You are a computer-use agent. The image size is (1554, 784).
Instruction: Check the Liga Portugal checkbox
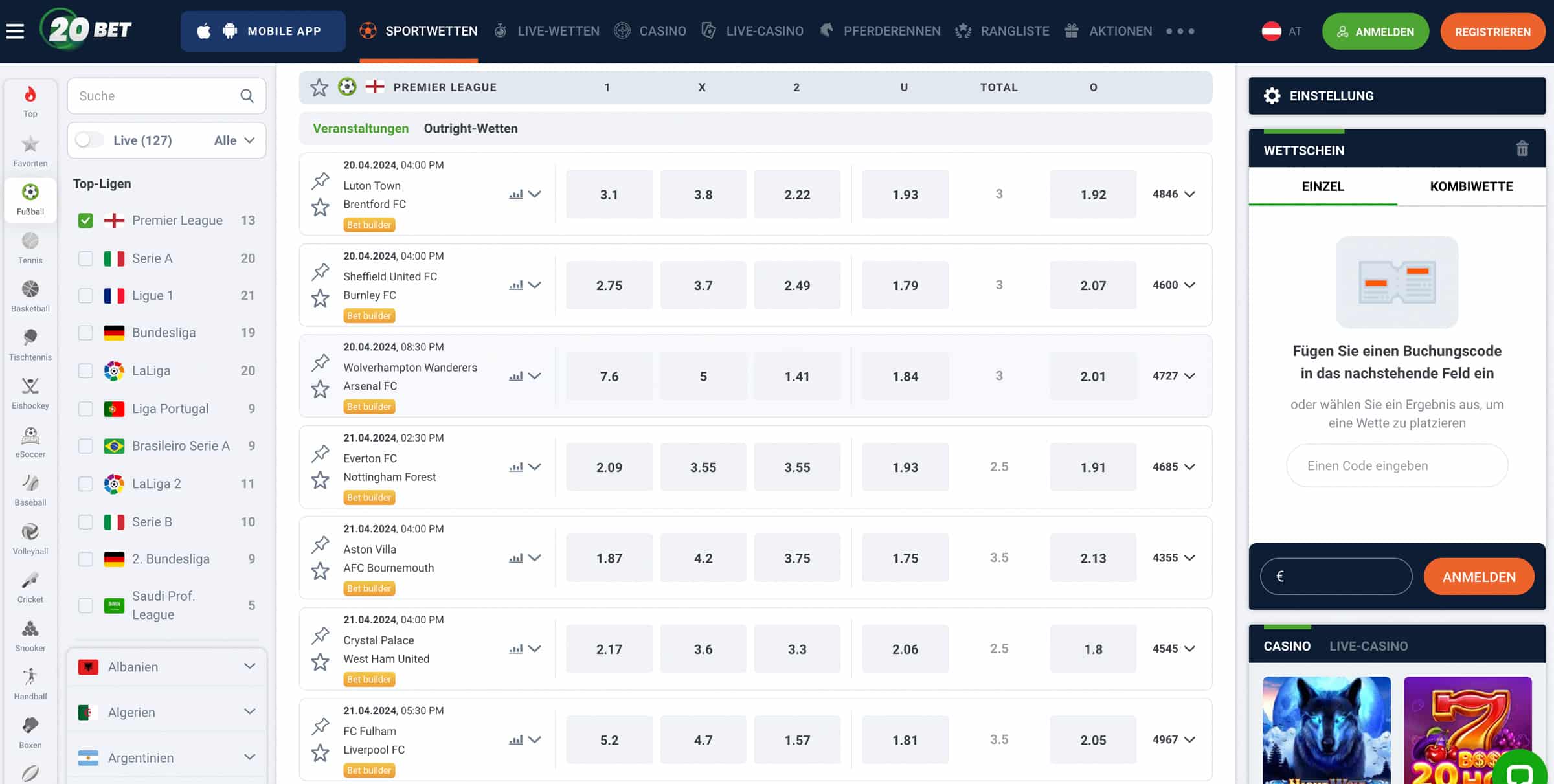(85, 409)
